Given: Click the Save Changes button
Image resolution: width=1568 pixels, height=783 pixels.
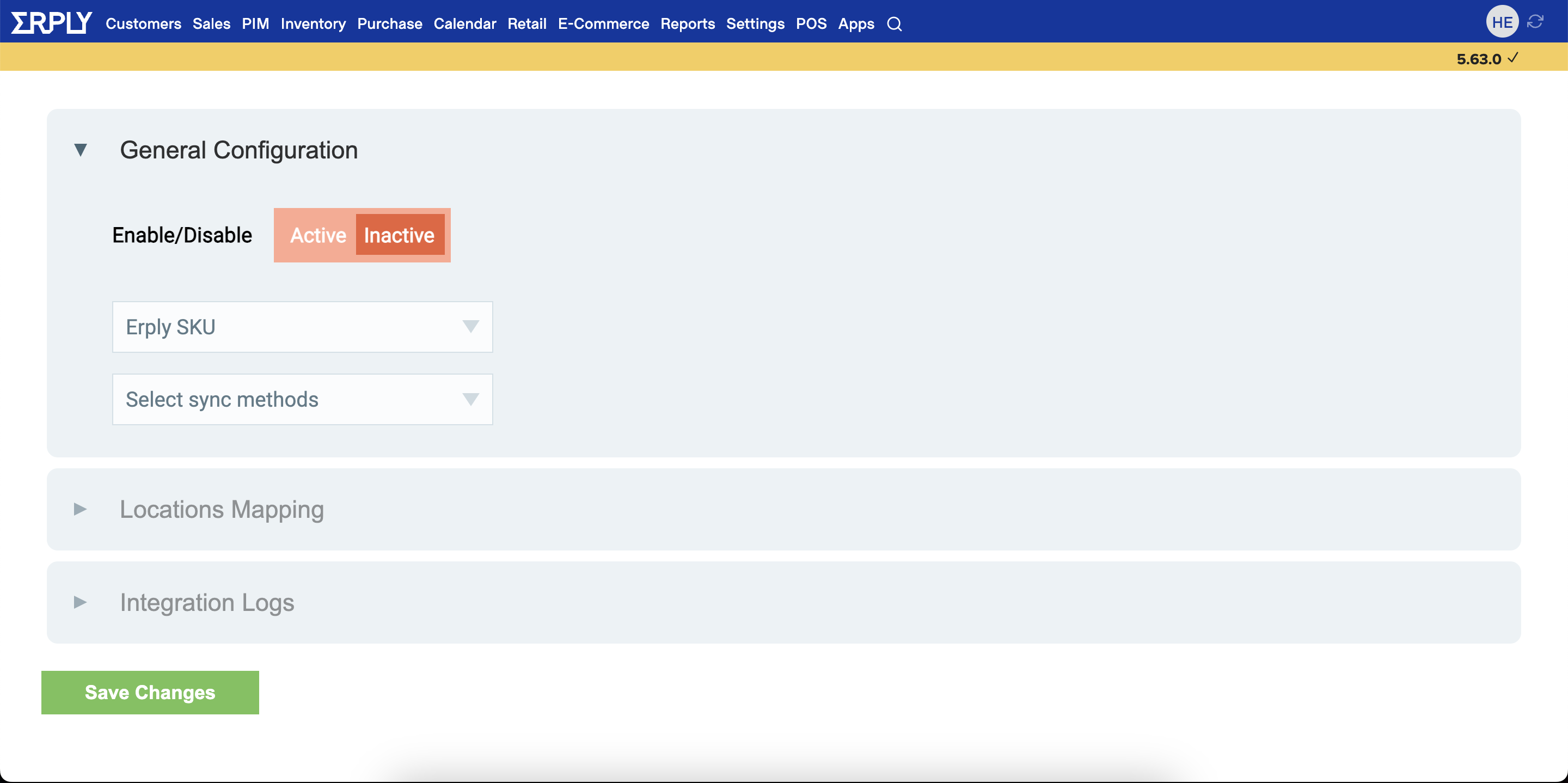Looking at the screenshot, I should tap(150, 692).
